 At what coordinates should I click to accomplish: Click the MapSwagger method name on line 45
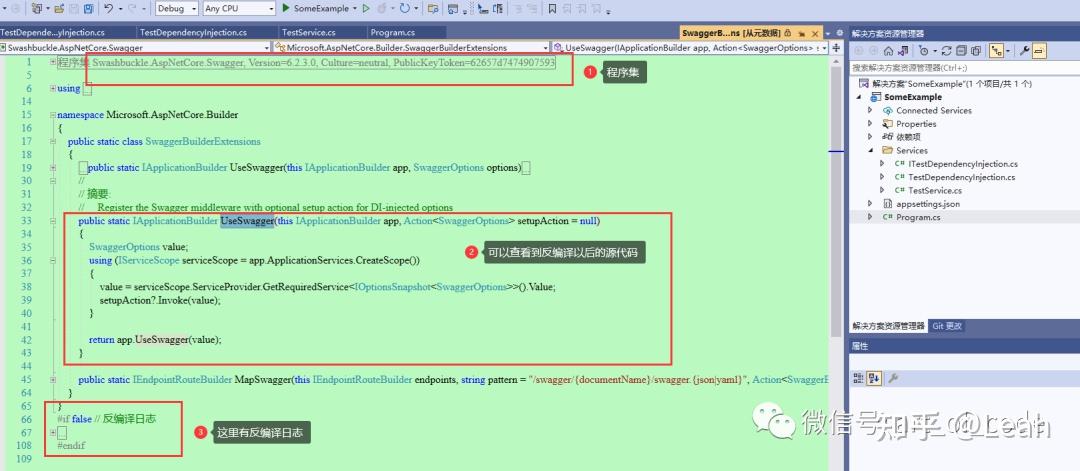pyautogui.click(x=262, y=379)
